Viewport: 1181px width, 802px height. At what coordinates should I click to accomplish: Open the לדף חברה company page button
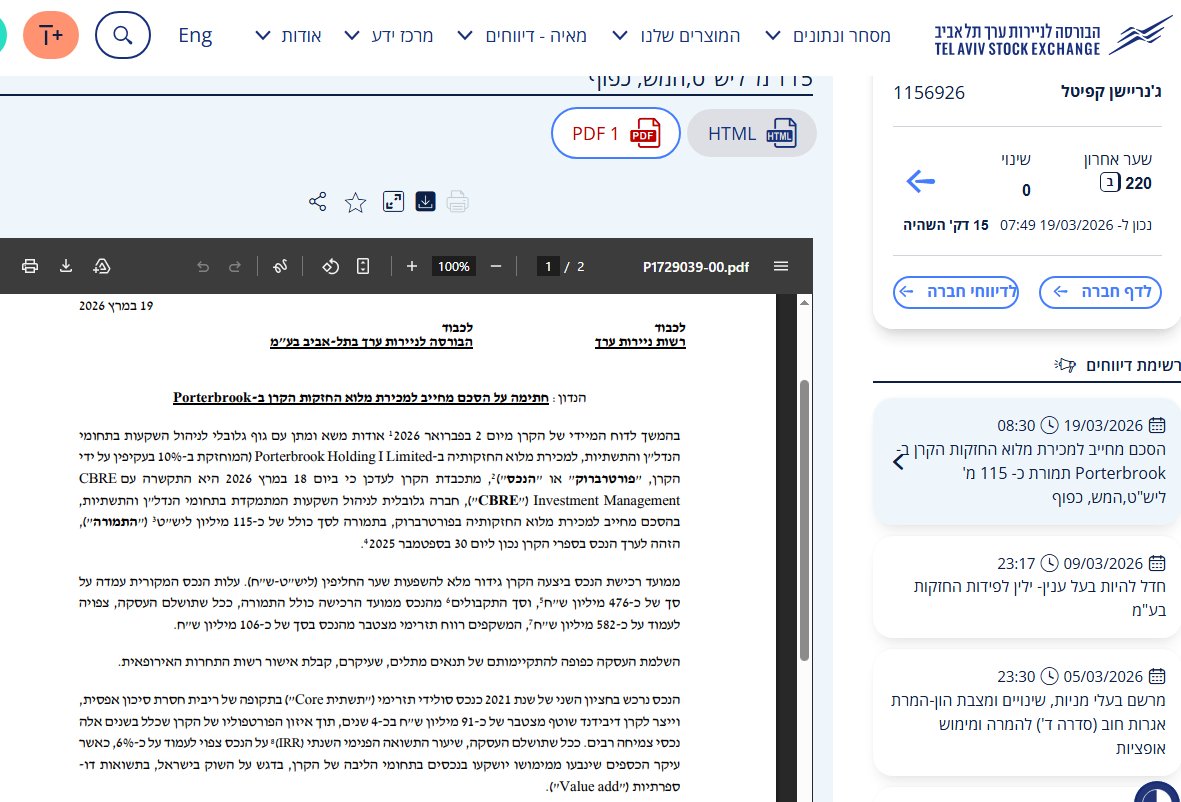pyautogui.click(x=1100, y=291)
